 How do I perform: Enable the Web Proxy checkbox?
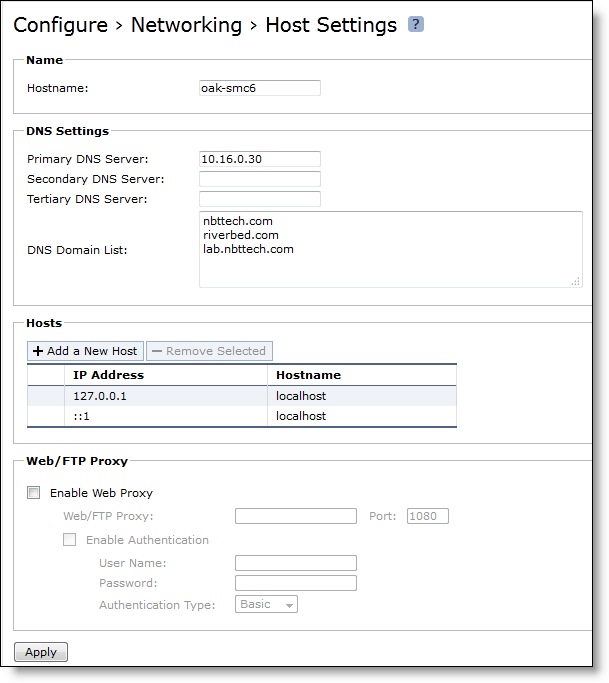pos(34,493)
